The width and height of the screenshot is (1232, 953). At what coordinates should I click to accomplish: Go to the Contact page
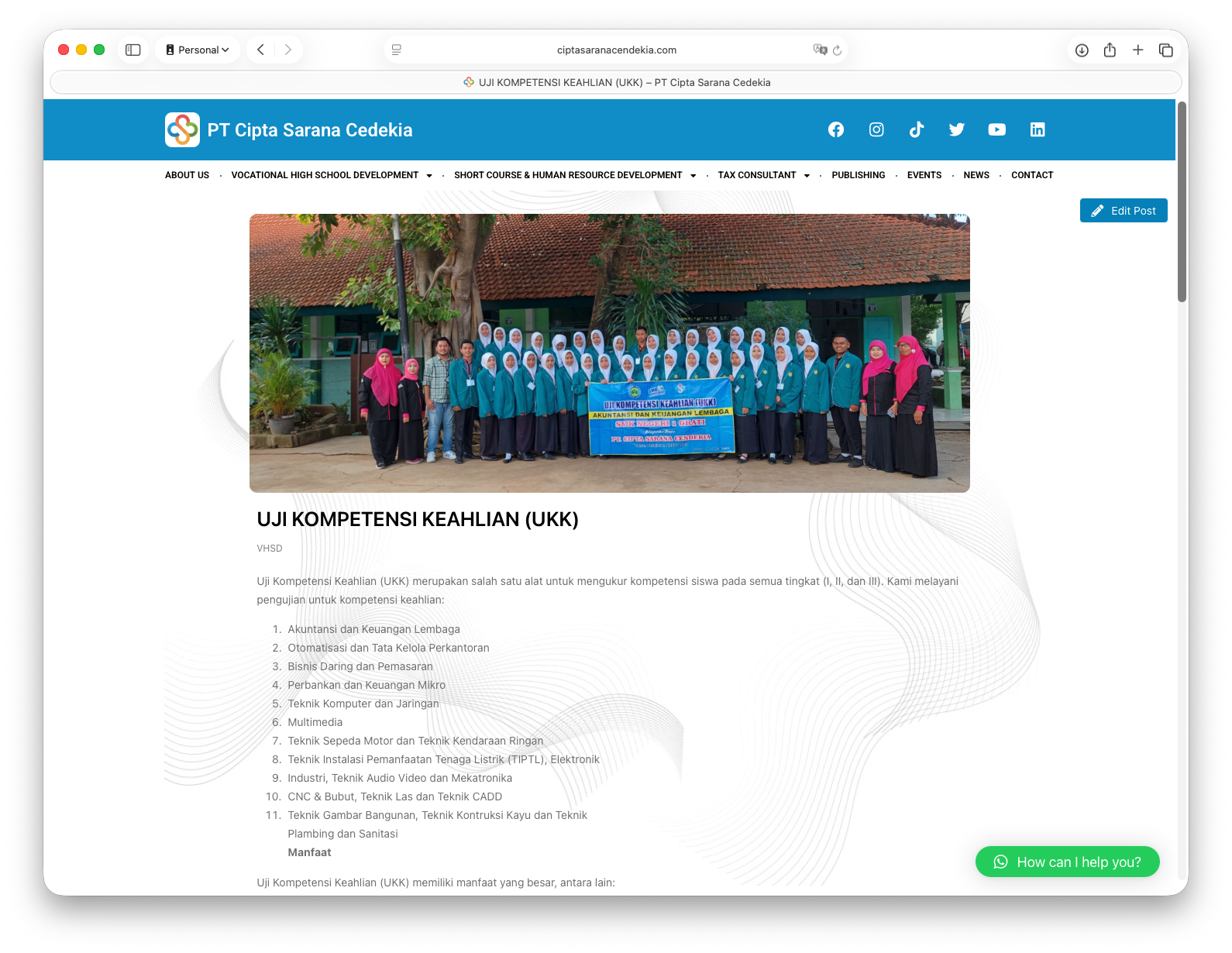coord(1032,175)
